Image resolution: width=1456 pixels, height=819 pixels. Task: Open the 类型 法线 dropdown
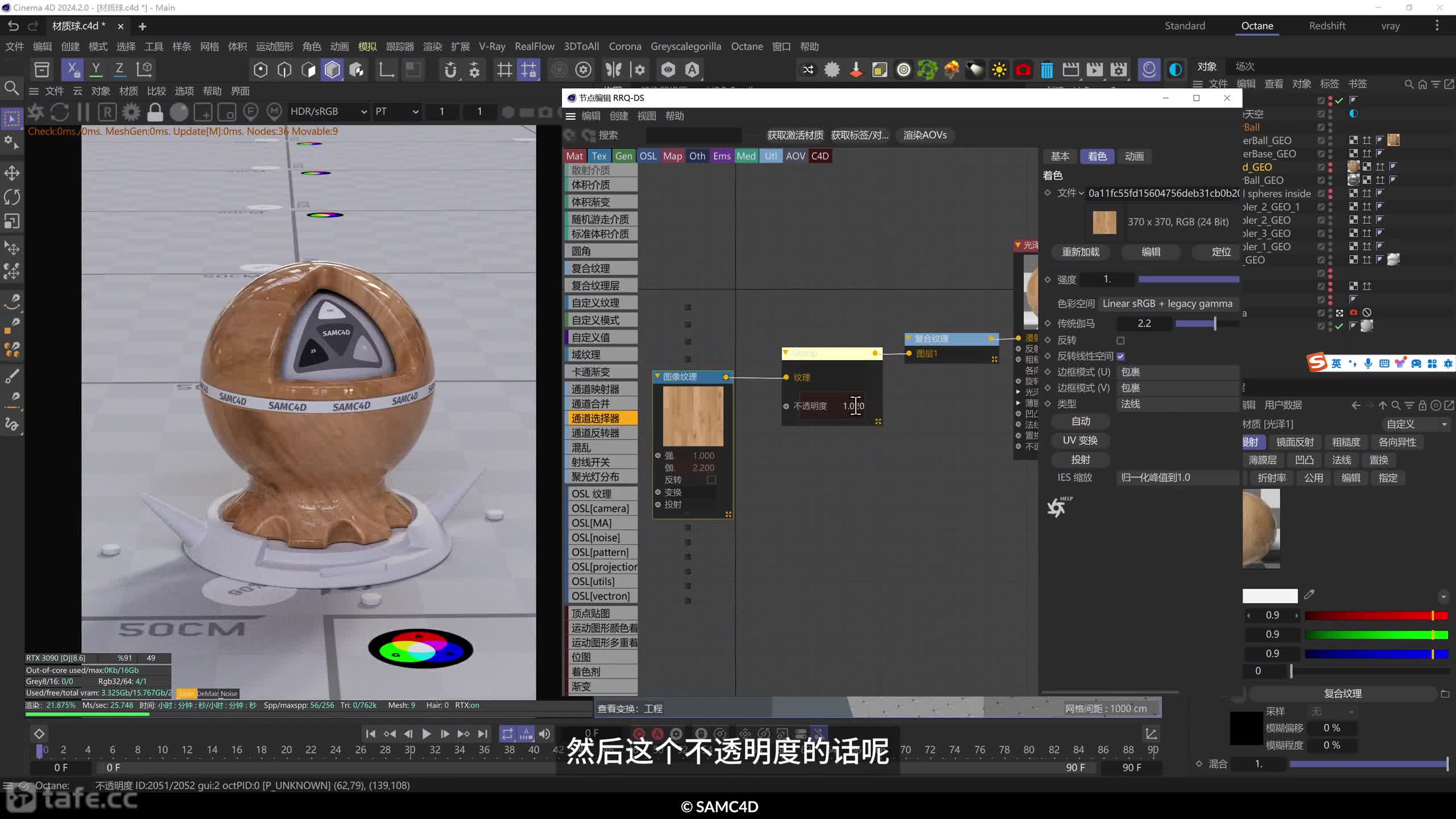[1178, 404]
